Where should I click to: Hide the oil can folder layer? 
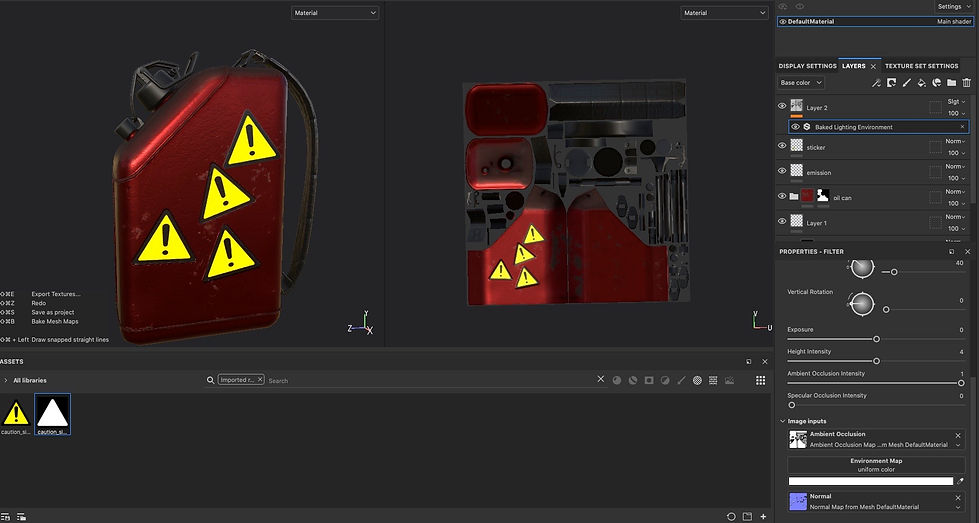782,196
